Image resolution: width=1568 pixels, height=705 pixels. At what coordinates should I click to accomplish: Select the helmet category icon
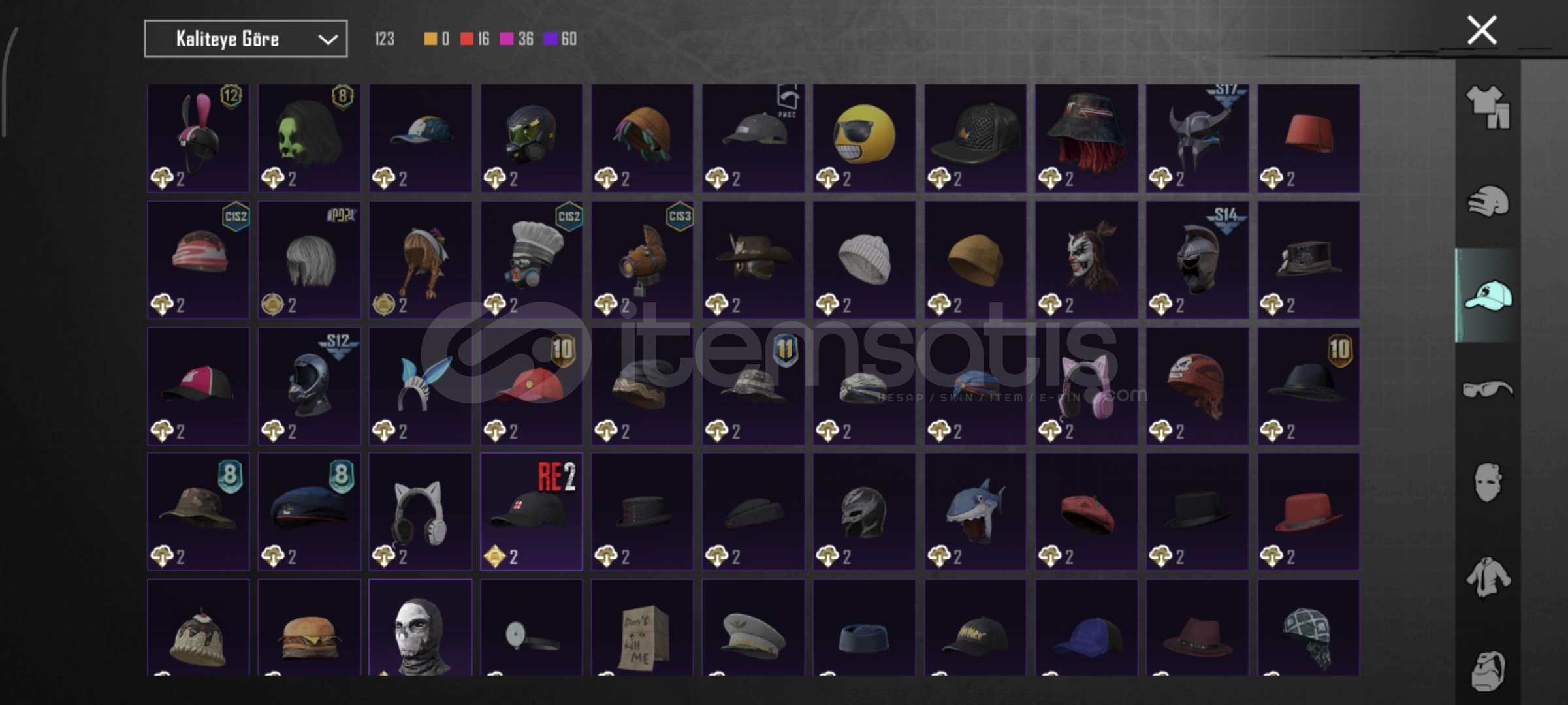[1488, 201]
